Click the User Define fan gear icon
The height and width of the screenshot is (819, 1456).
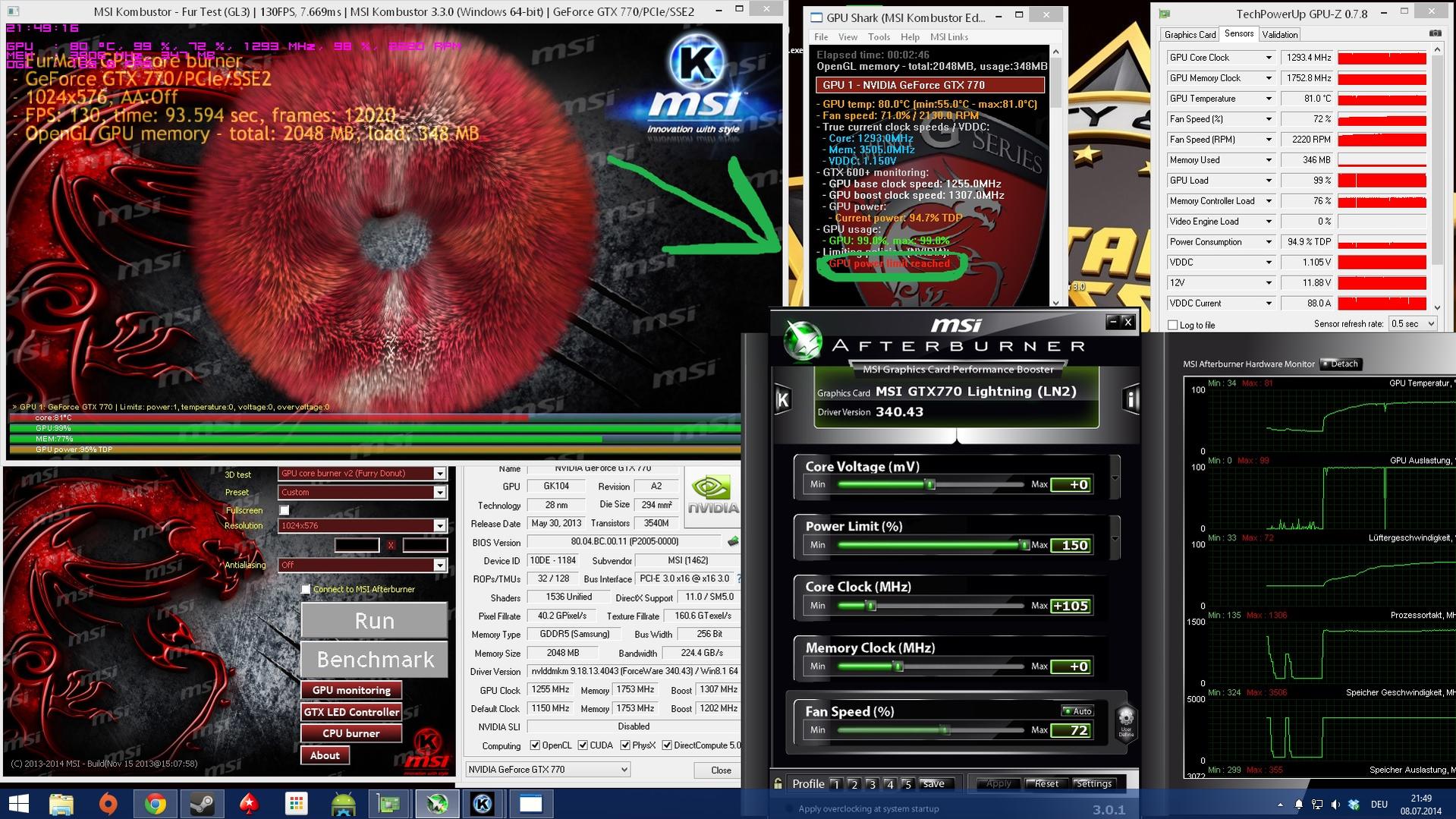pyautogui.click(x=1126, y=723)
